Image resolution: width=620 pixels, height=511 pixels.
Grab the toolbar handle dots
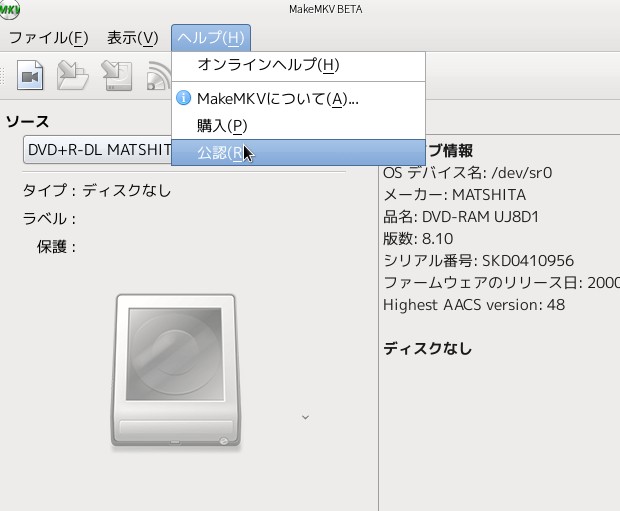click(x=2, y=75)
